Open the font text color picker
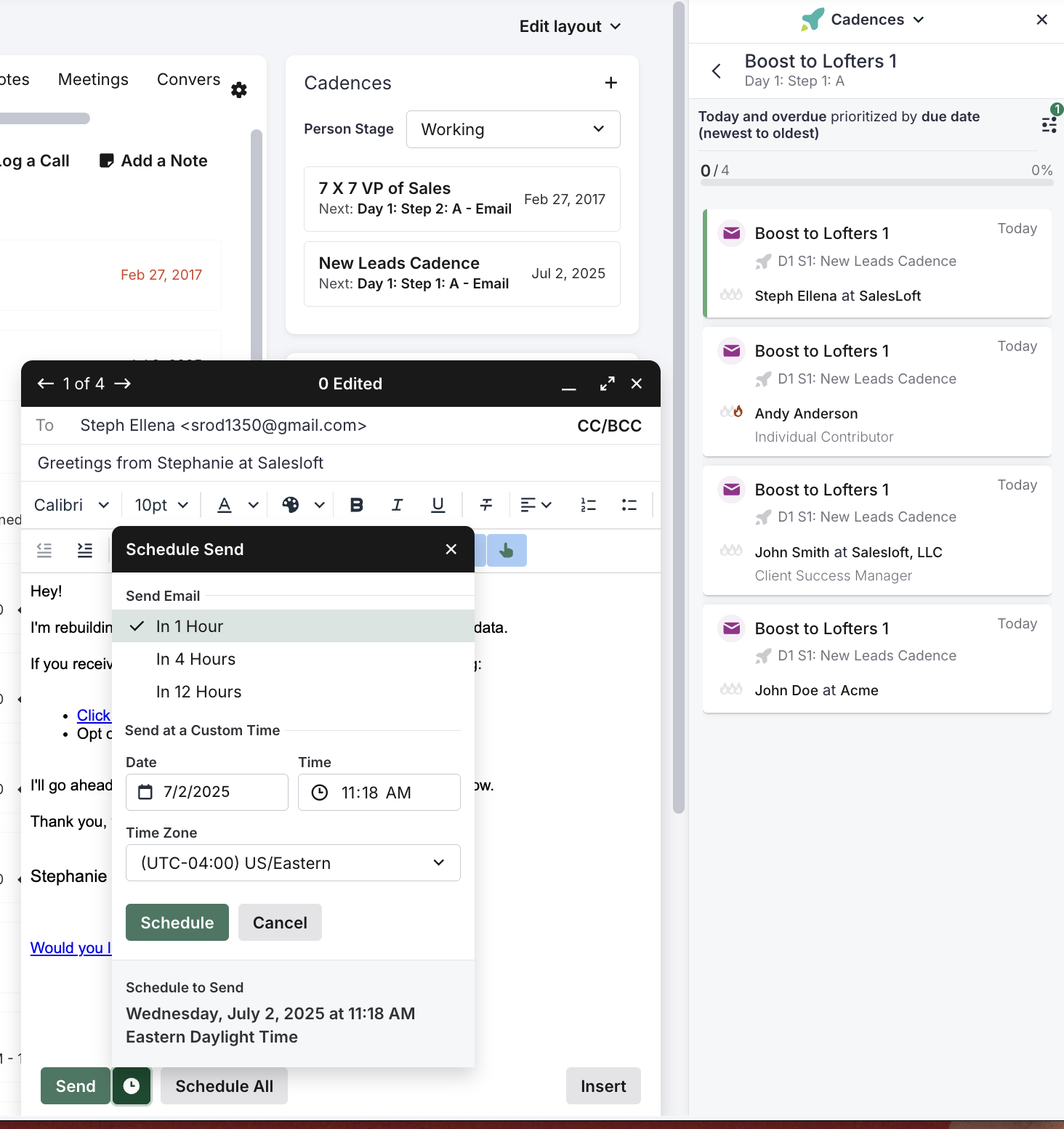 (x=238, y=505)
